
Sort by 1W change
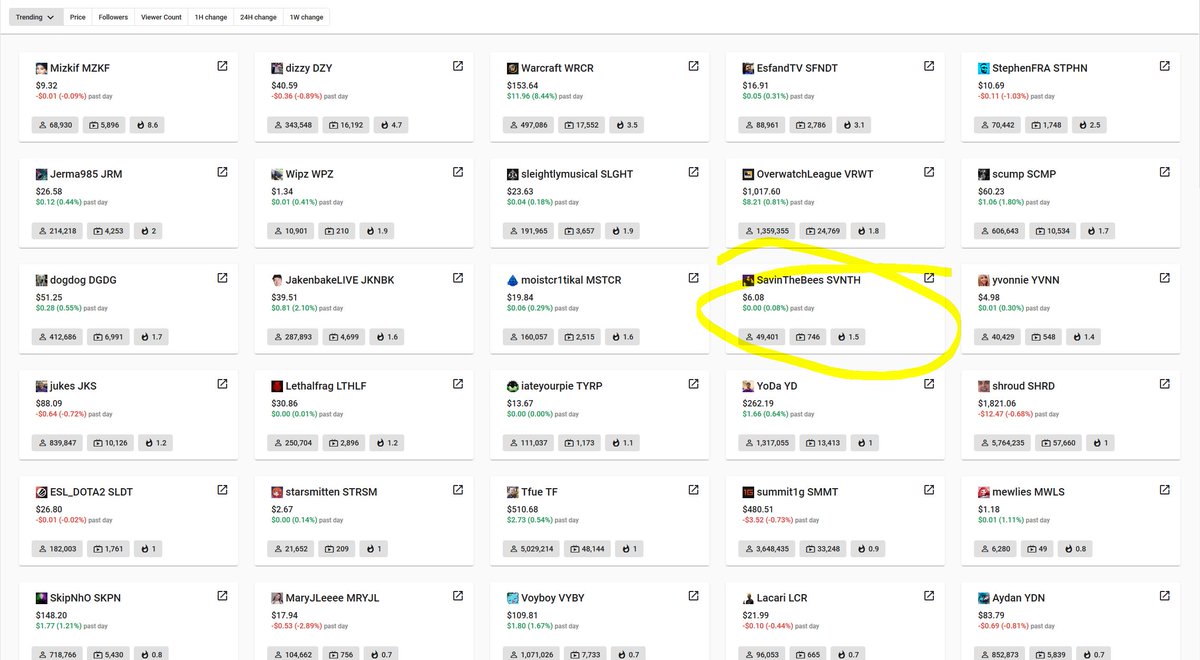[x=306, y=17]
